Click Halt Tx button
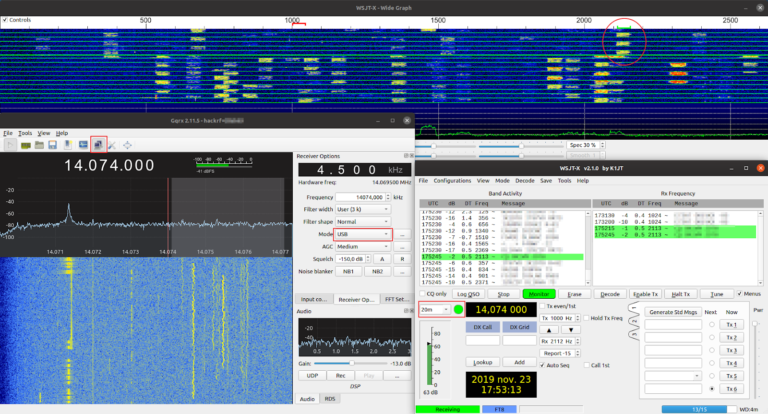Image resolution: width=768 pixels, height=414 pixels. point(681,294)
